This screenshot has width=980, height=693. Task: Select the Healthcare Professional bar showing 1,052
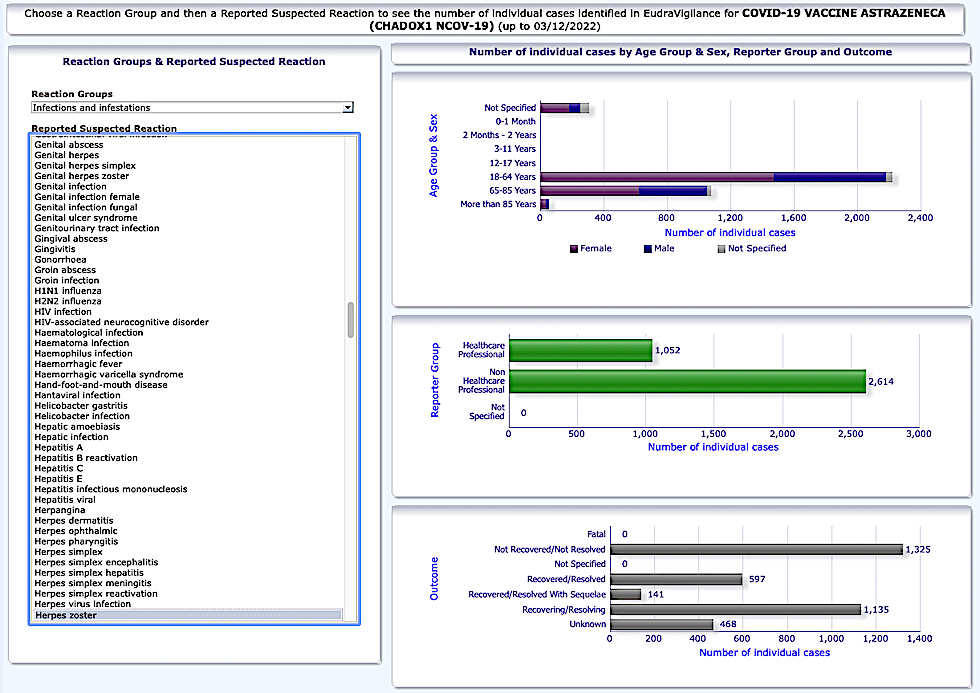click(x=581, y=350)
